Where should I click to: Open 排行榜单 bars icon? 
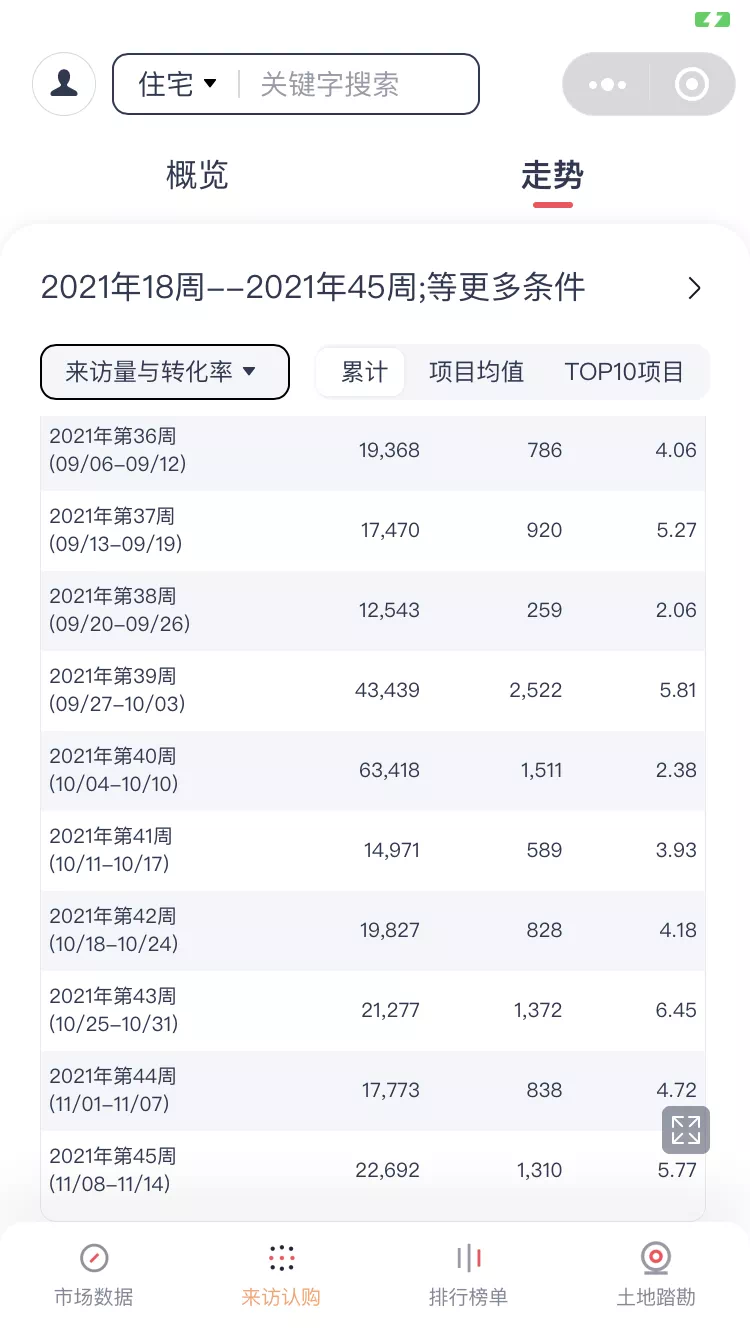468,1258
